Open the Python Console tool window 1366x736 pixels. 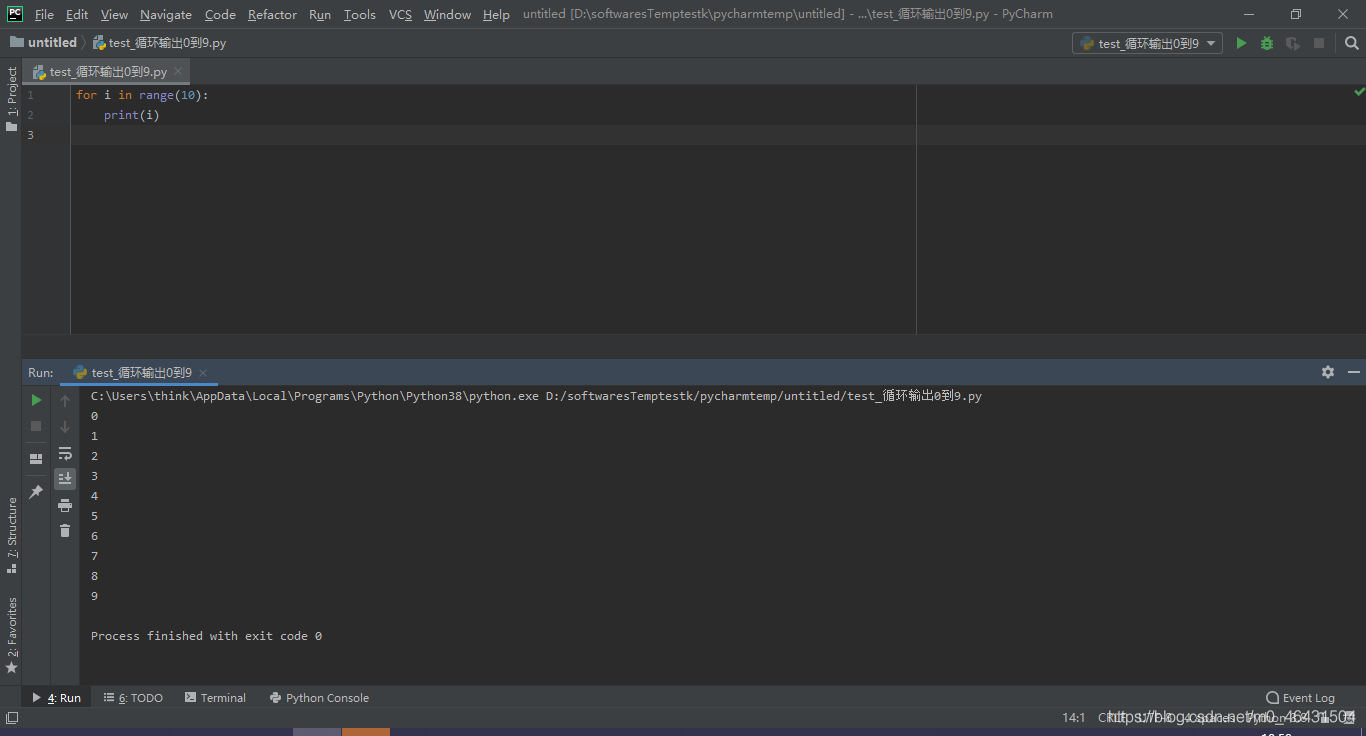[x=319, y=698]
